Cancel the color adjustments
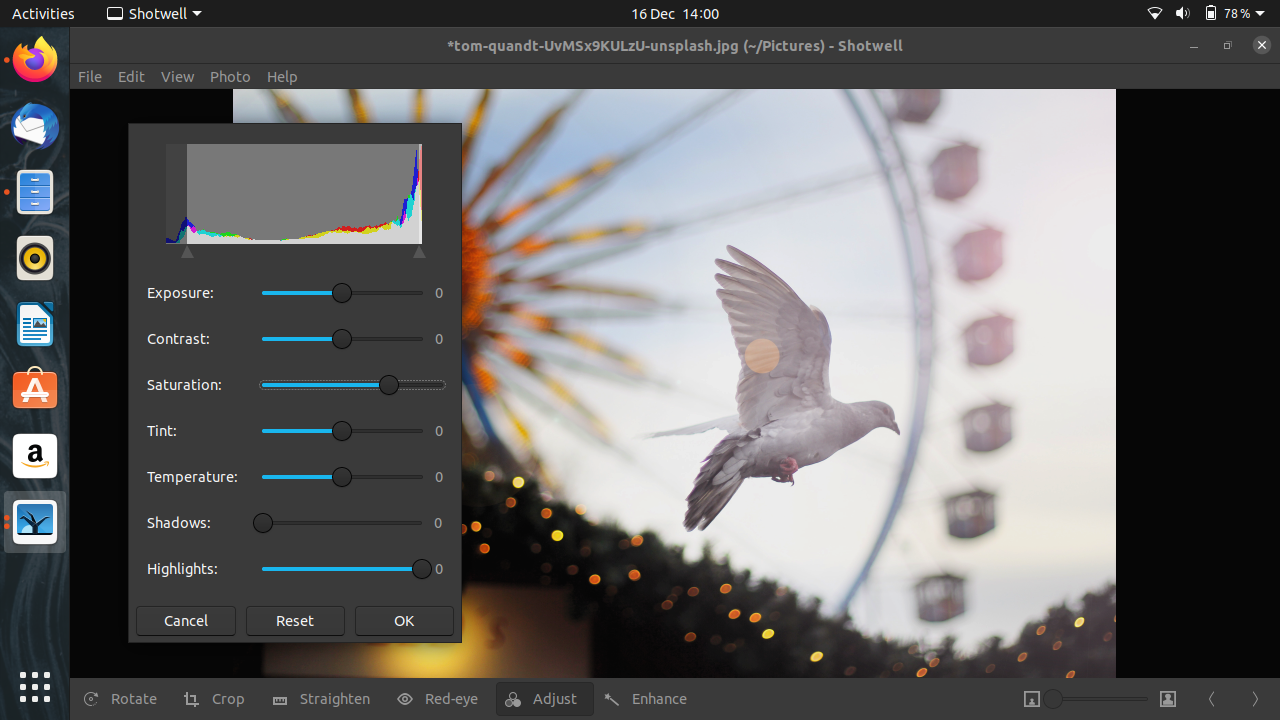Viewport: 1280px width, 720px height. [185, 620]
